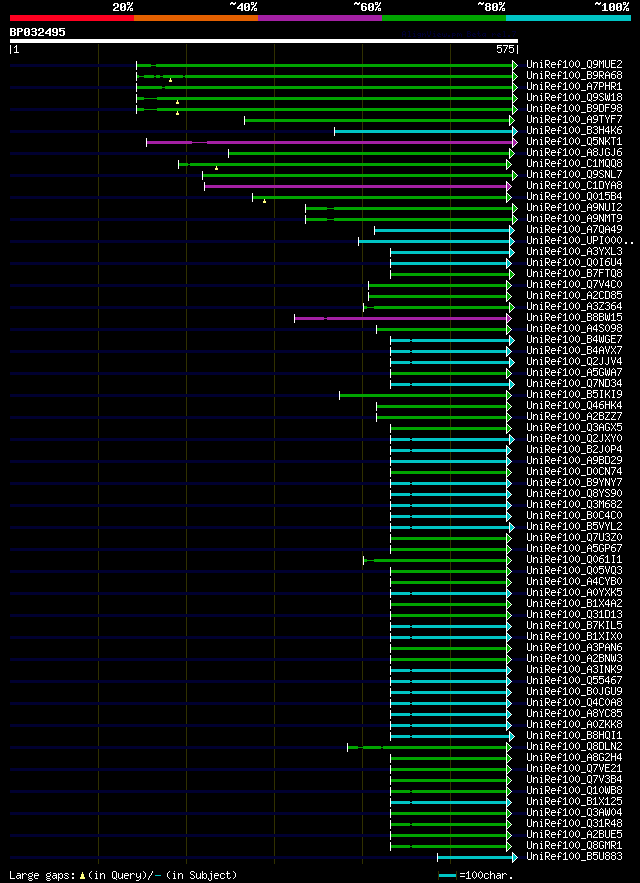Select the UniRef100_Q46HK4 hit label

[x=574, y=405]
